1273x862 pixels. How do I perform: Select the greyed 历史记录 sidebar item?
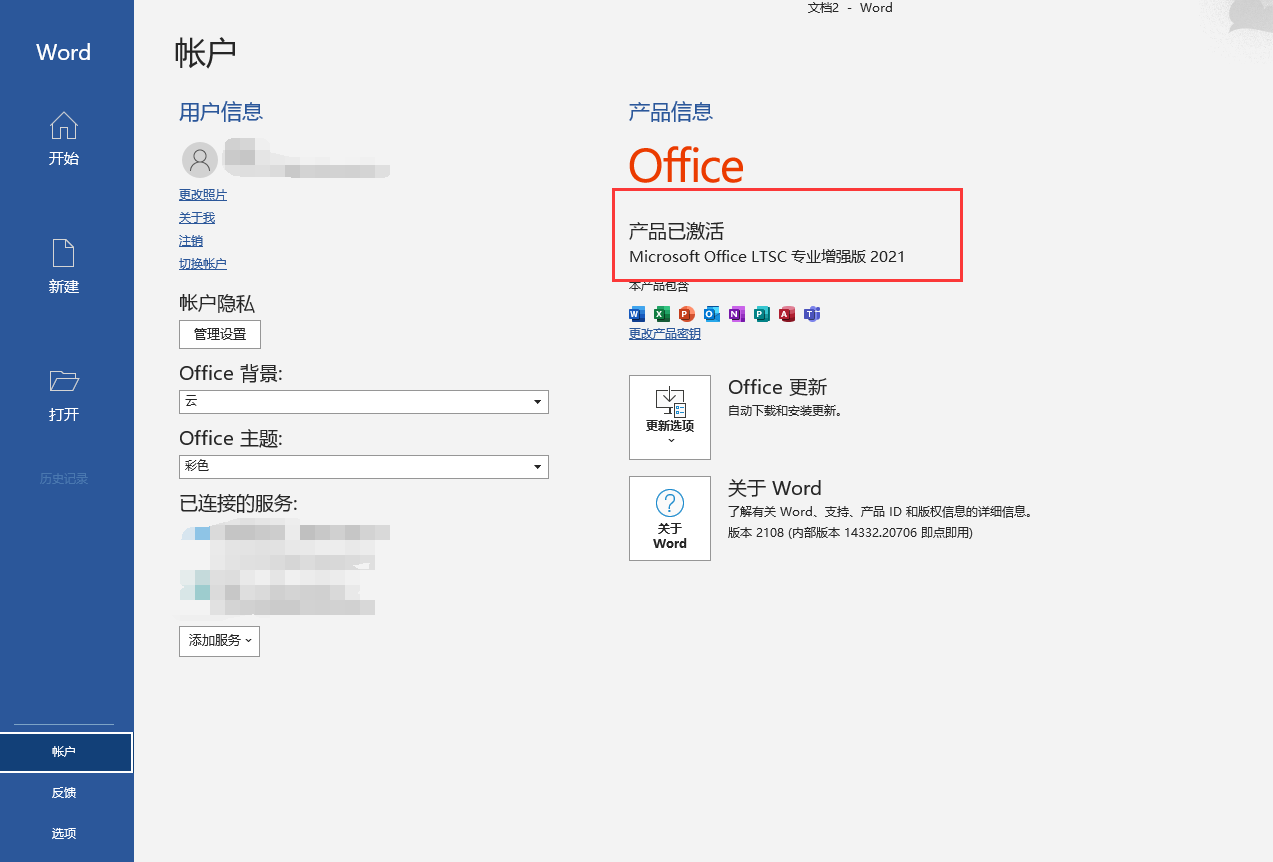point(64,479)
